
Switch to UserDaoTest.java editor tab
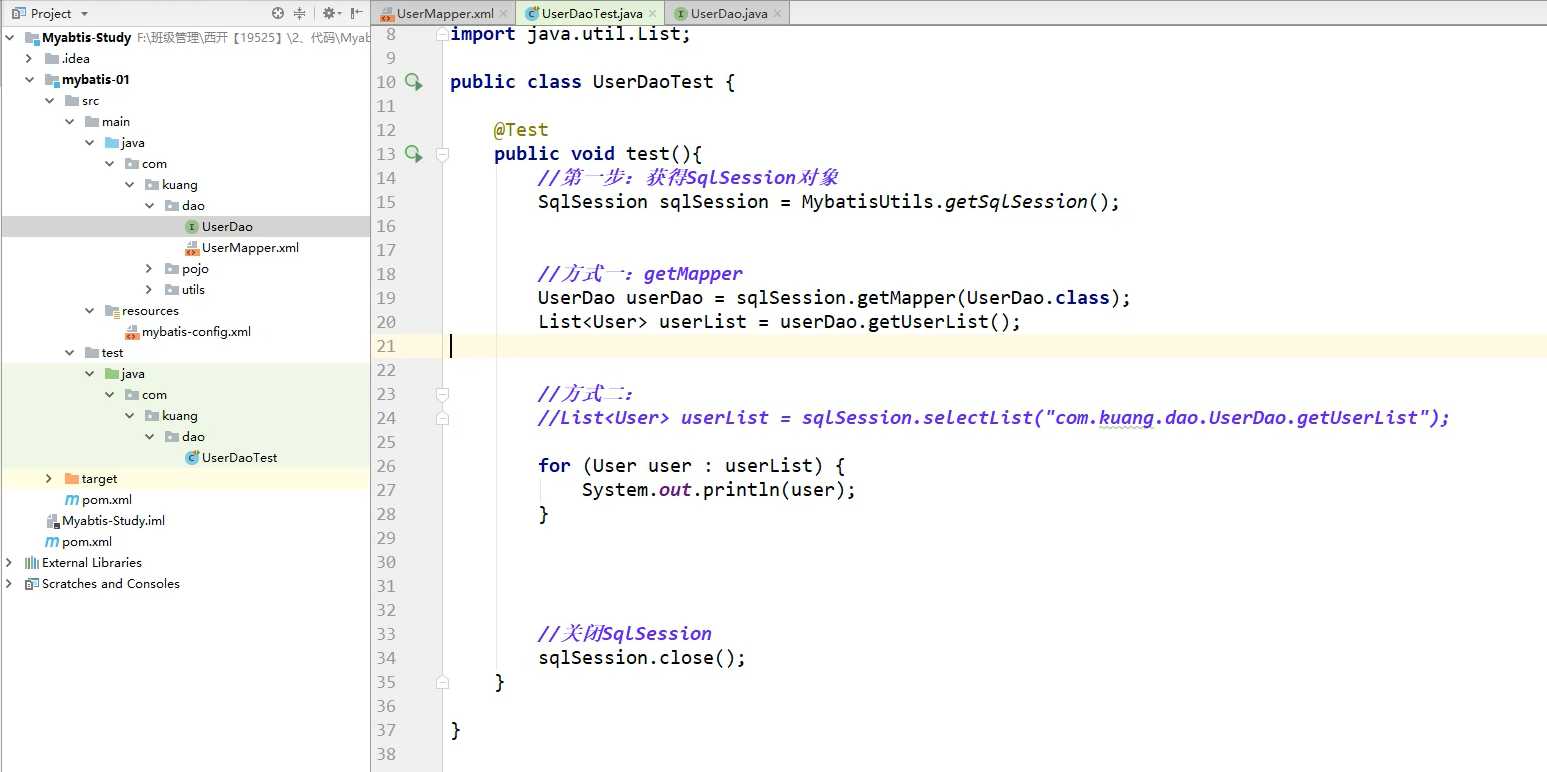point(591,13)
